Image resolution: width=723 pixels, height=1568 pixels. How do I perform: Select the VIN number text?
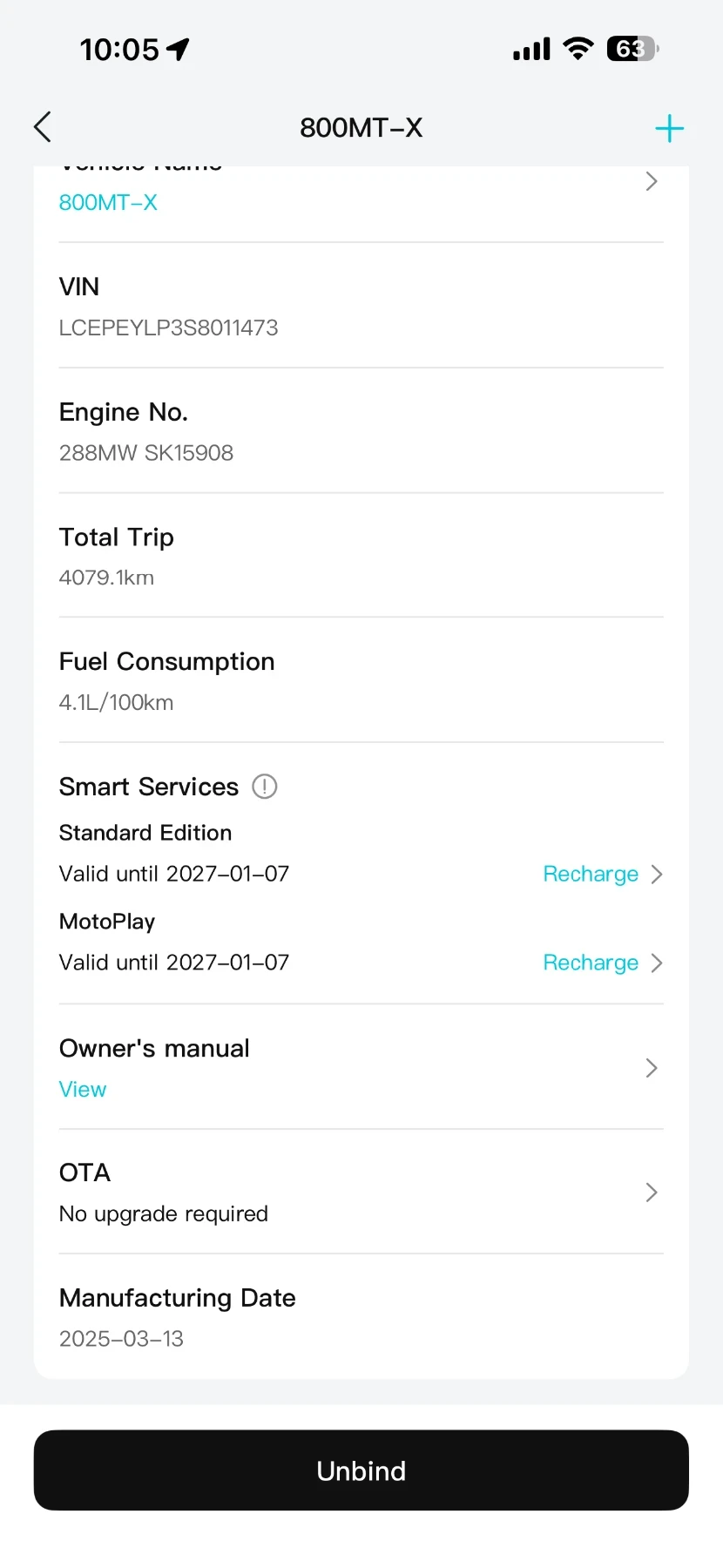tap(168, 328)
